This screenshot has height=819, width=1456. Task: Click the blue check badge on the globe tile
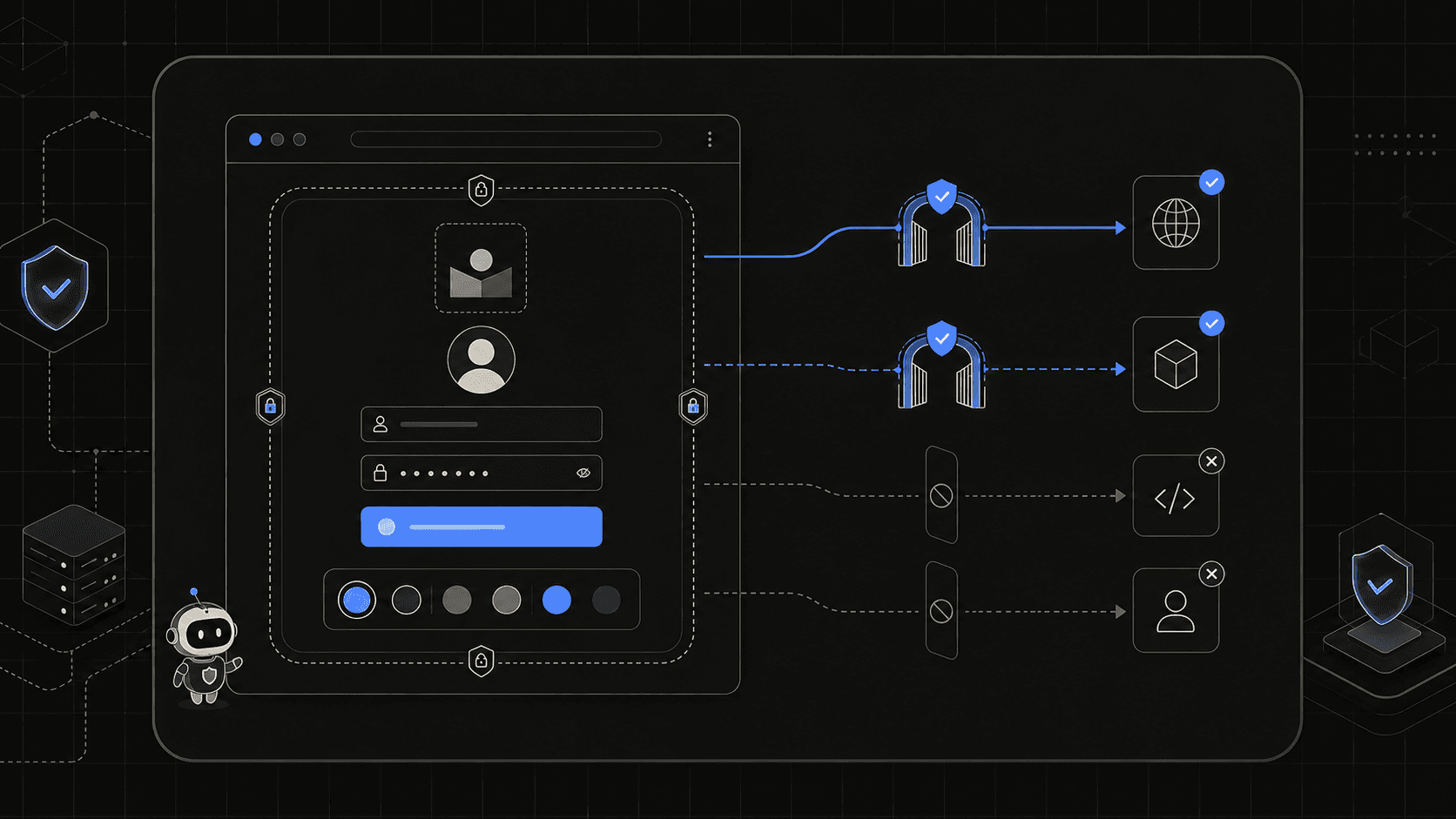click(x=1212, y=182)
